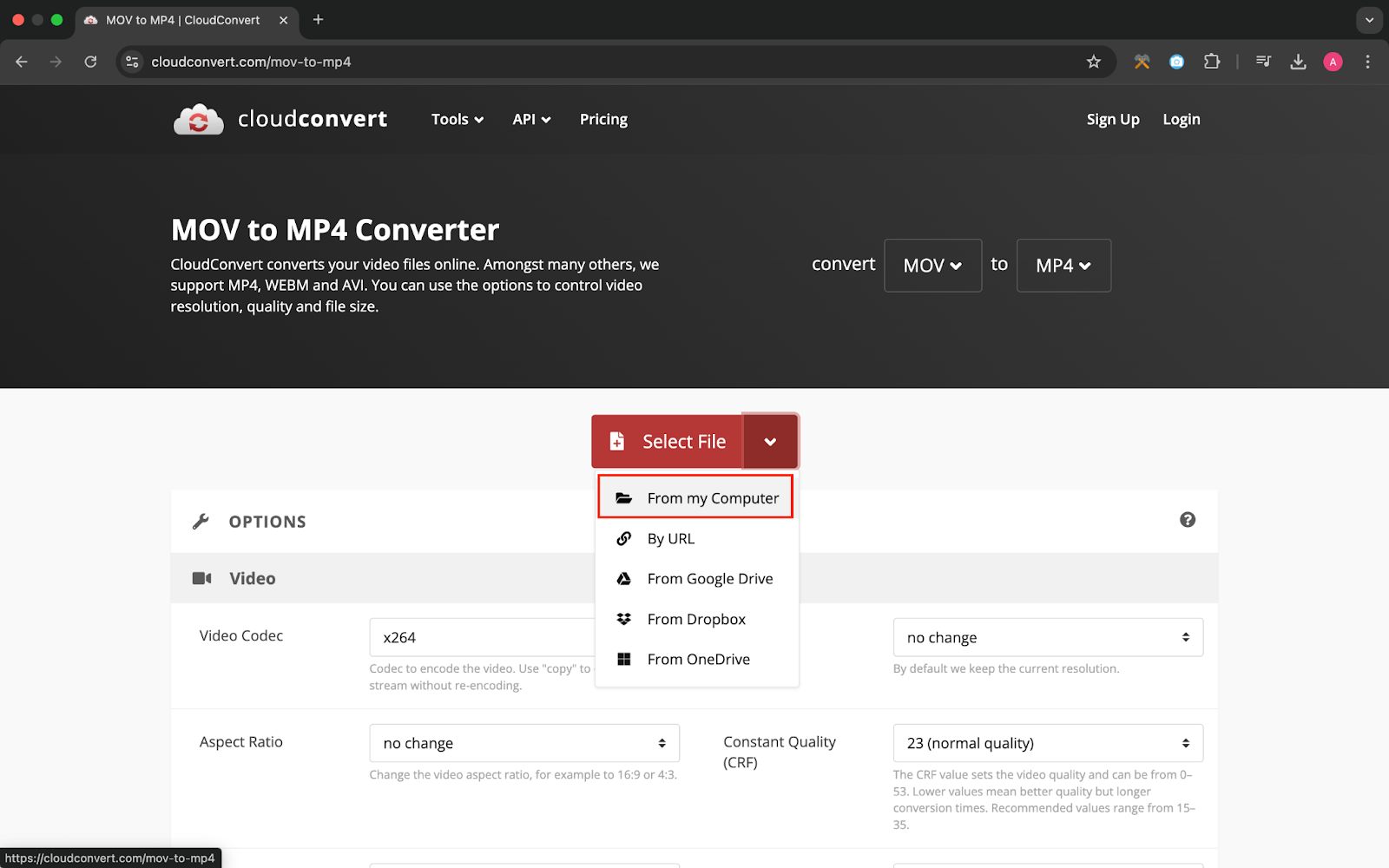Viewport: 1389px width, 868px height.
Task: Choose From Google Drive option
Action: pyautogui.click(x=709, y=579)
